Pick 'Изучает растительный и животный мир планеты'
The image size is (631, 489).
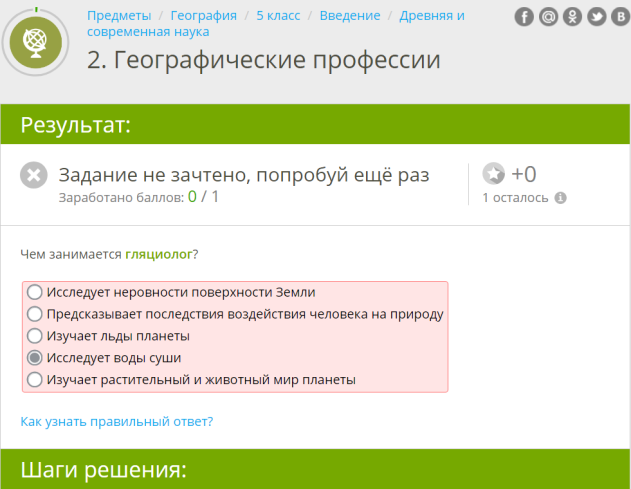pyautogui.click(x=35, y=380)
